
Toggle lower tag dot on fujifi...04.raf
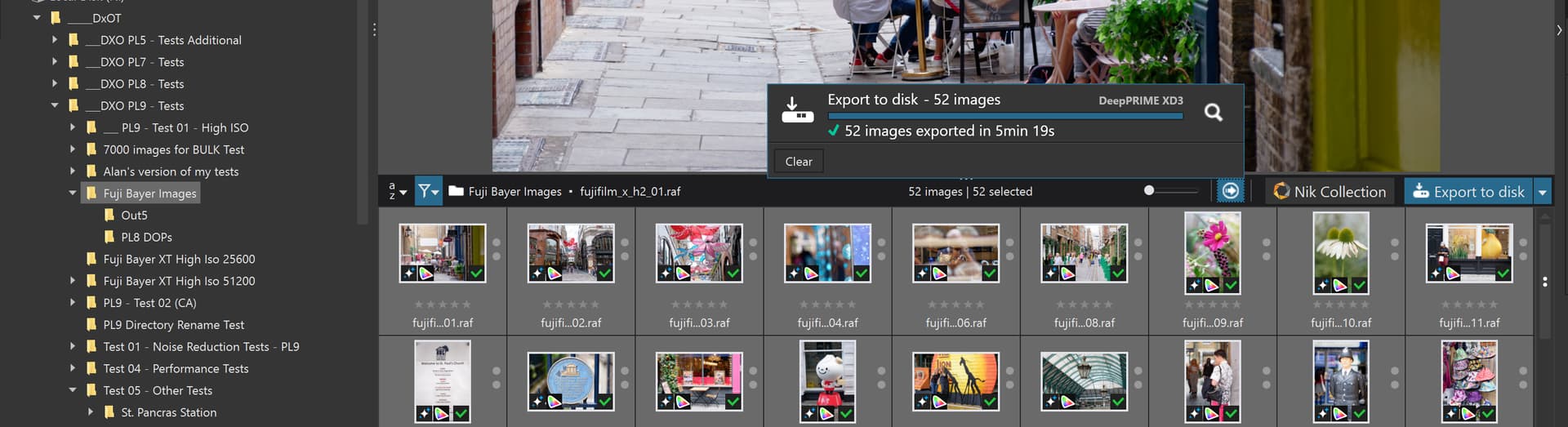pyautogui.click(x=881, y=256)
